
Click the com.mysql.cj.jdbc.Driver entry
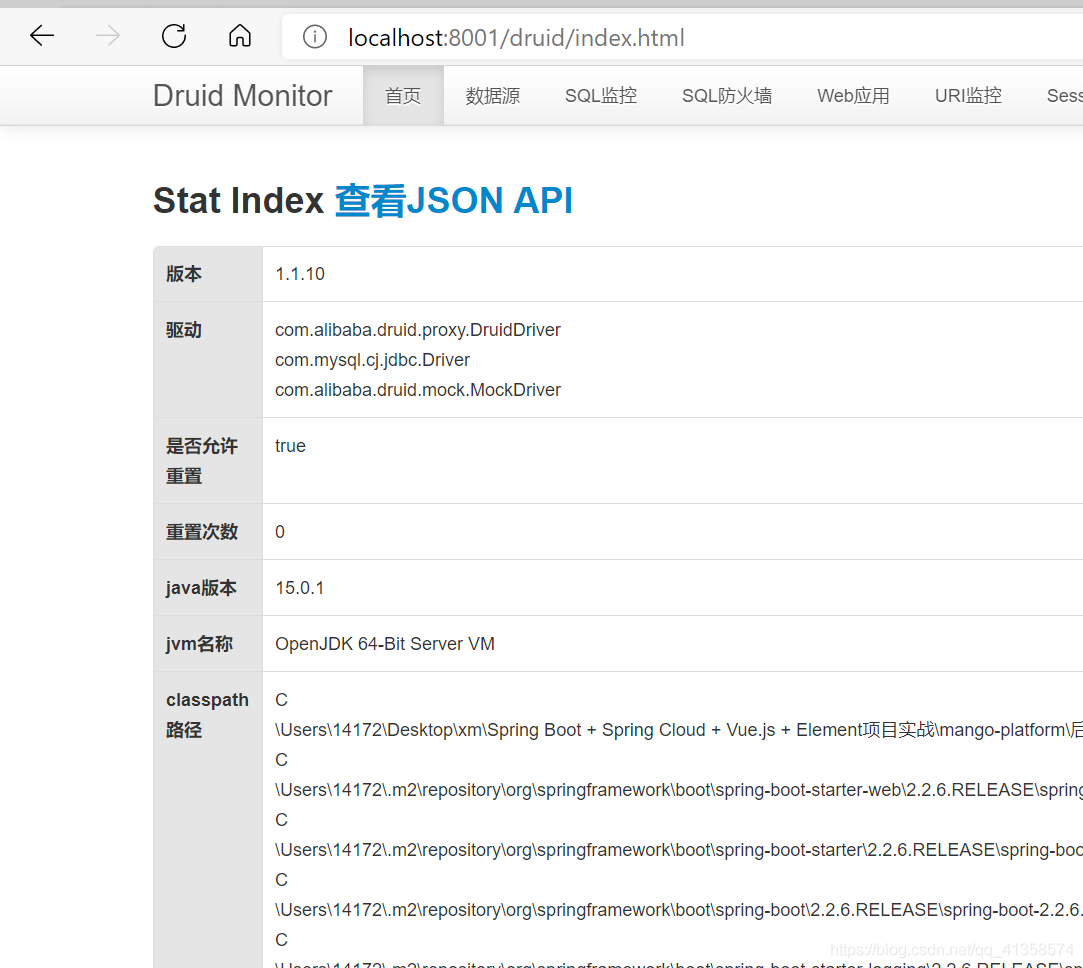point(372,360)
